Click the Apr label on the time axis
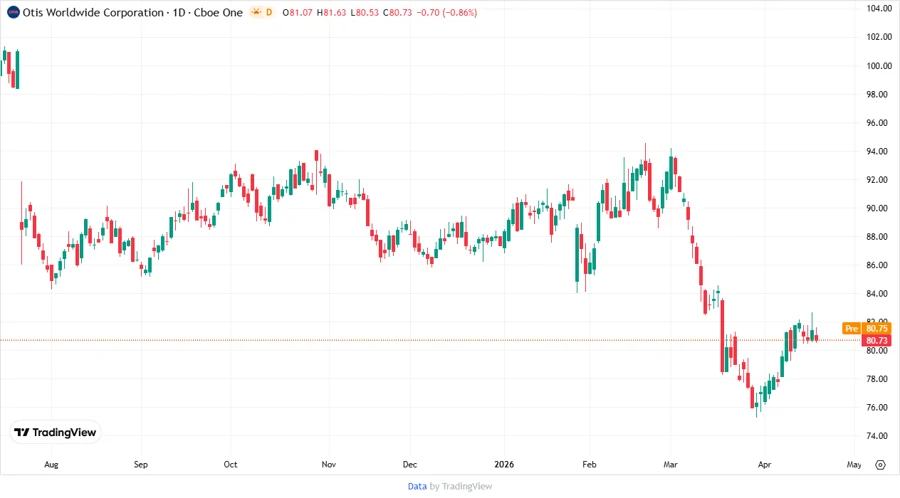 click(x=764, y=464)
